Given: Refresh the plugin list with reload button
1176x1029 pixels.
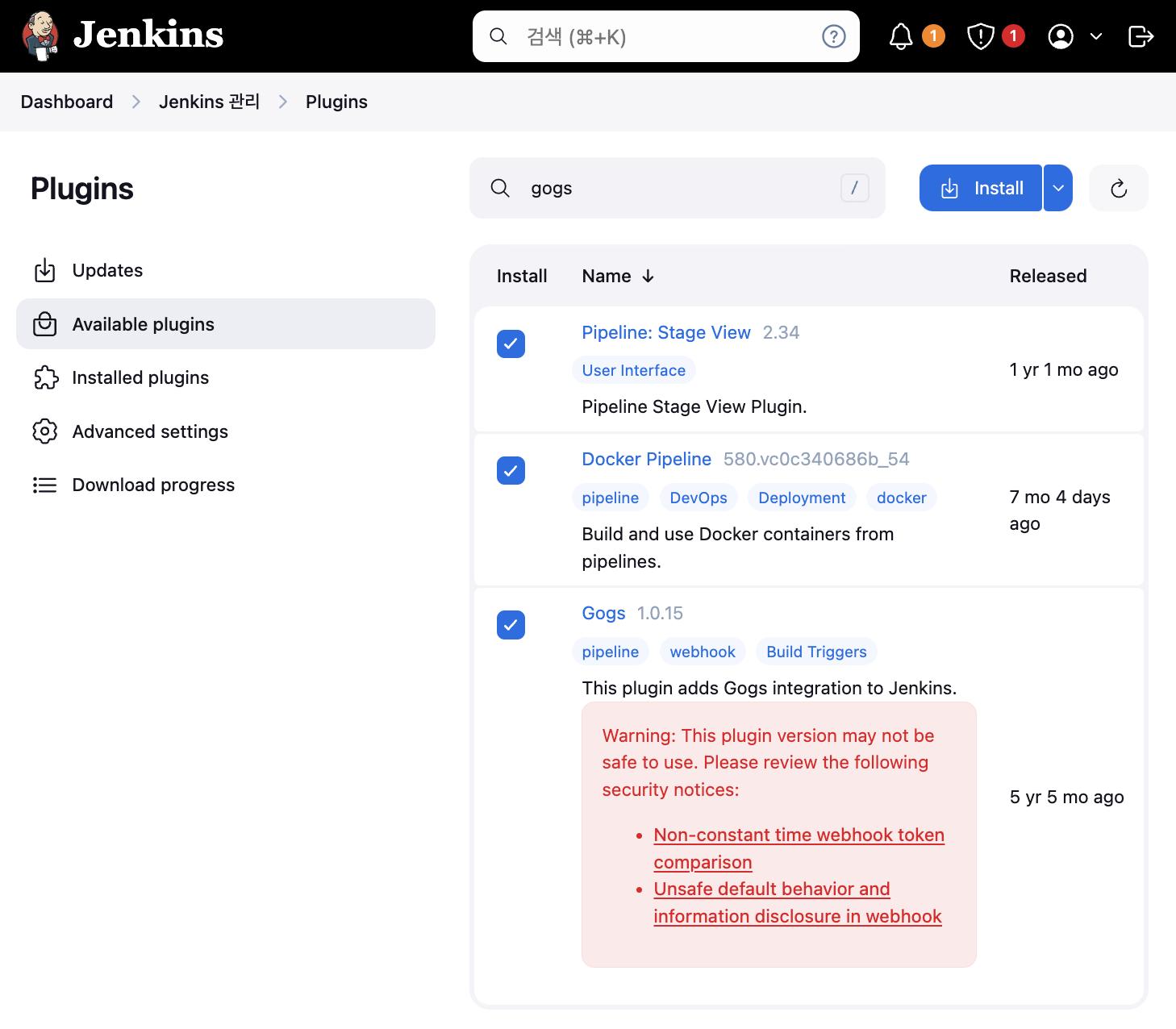Looking at the screenshot, I should click(x=1119, y=188).
